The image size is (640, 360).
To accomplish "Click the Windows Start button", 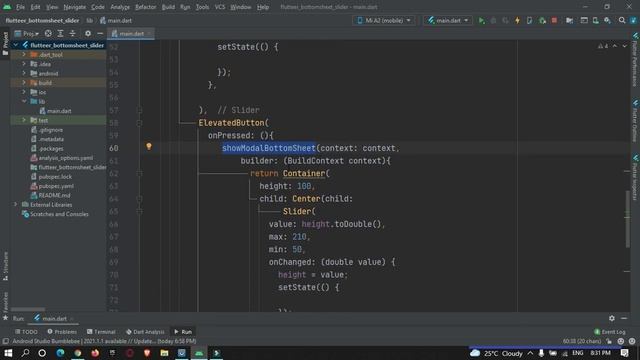I will pos(8,353).
